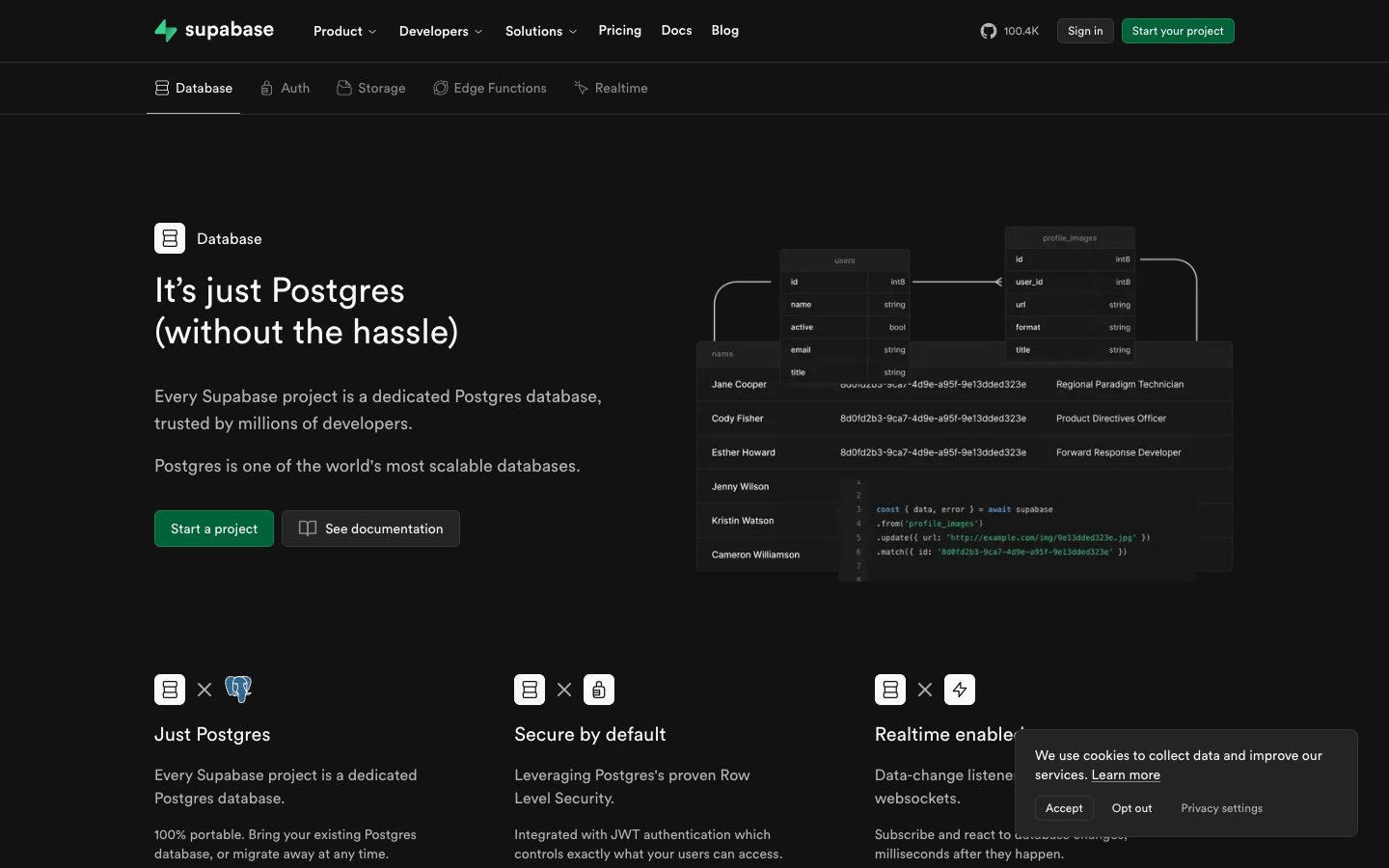
Task: Open the GitHub repository via the GitHub icon
Action: tap(988, 31)
